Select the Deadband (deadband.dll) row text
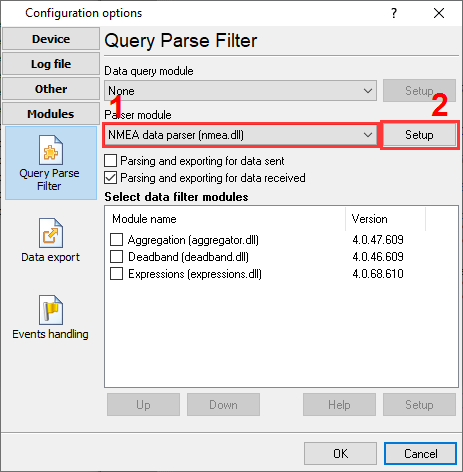This screenshot has height=472, width=463. coord(188,257)
